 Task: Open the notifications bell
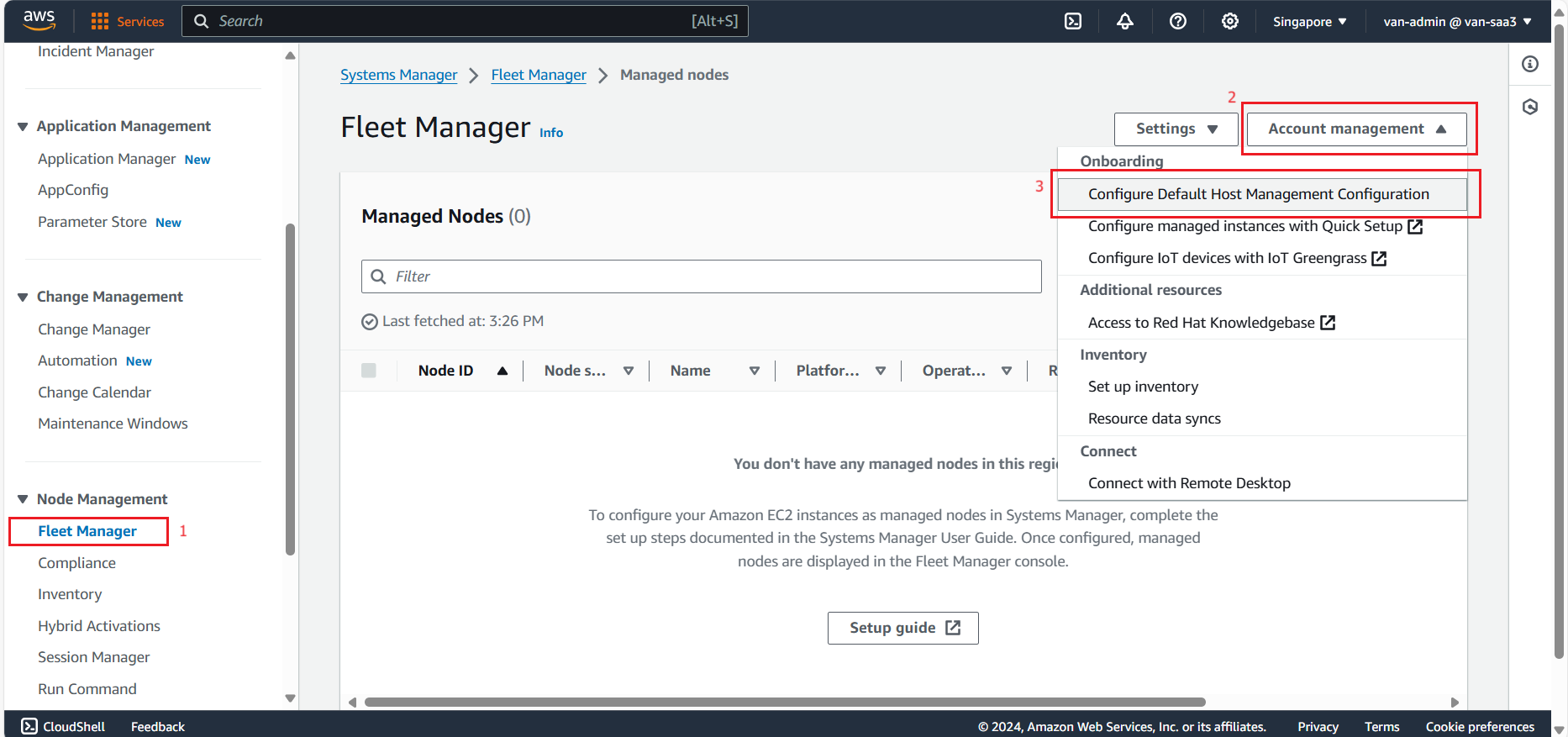pos(1125,21)
